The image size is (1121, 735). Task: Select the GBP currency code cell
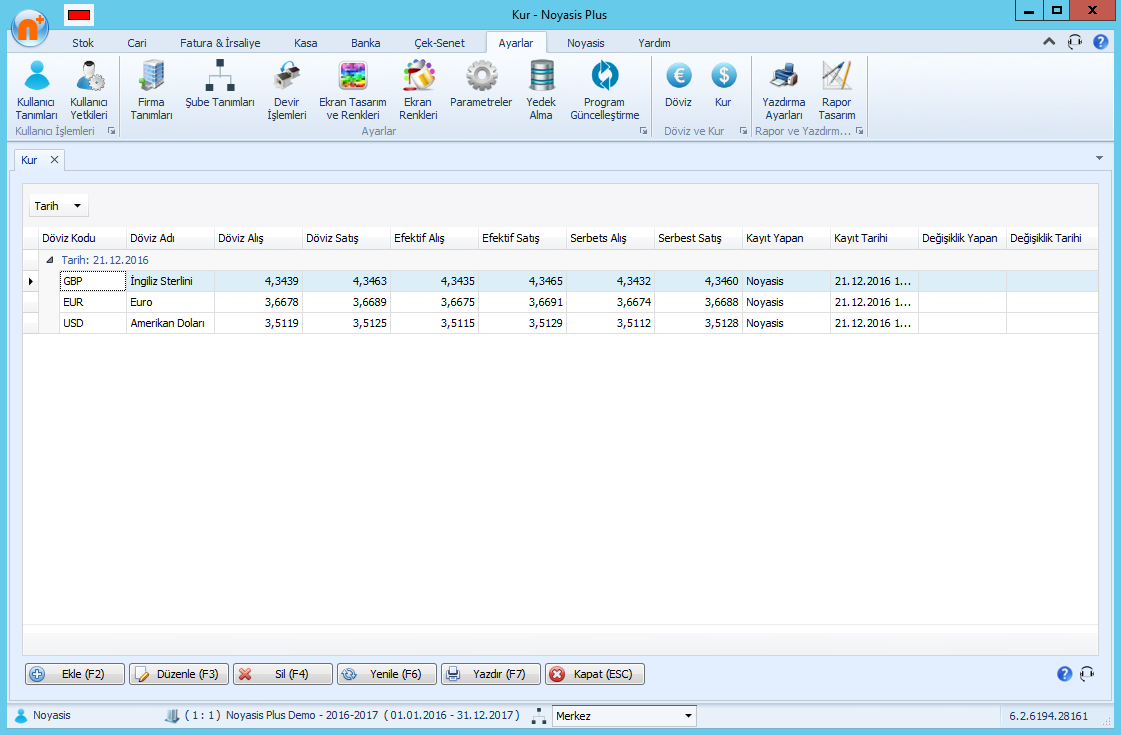coord(93,281)
